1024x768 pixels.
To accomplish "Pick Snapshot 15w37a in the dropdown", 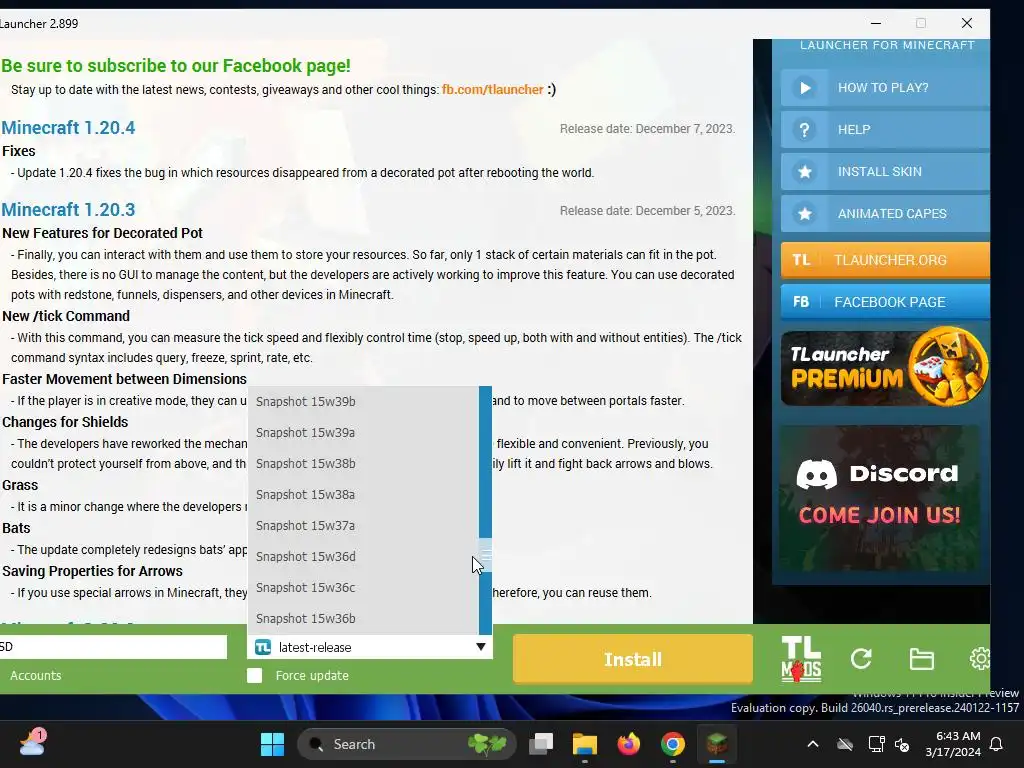I will pyautogui.click(x=363, y=526).
